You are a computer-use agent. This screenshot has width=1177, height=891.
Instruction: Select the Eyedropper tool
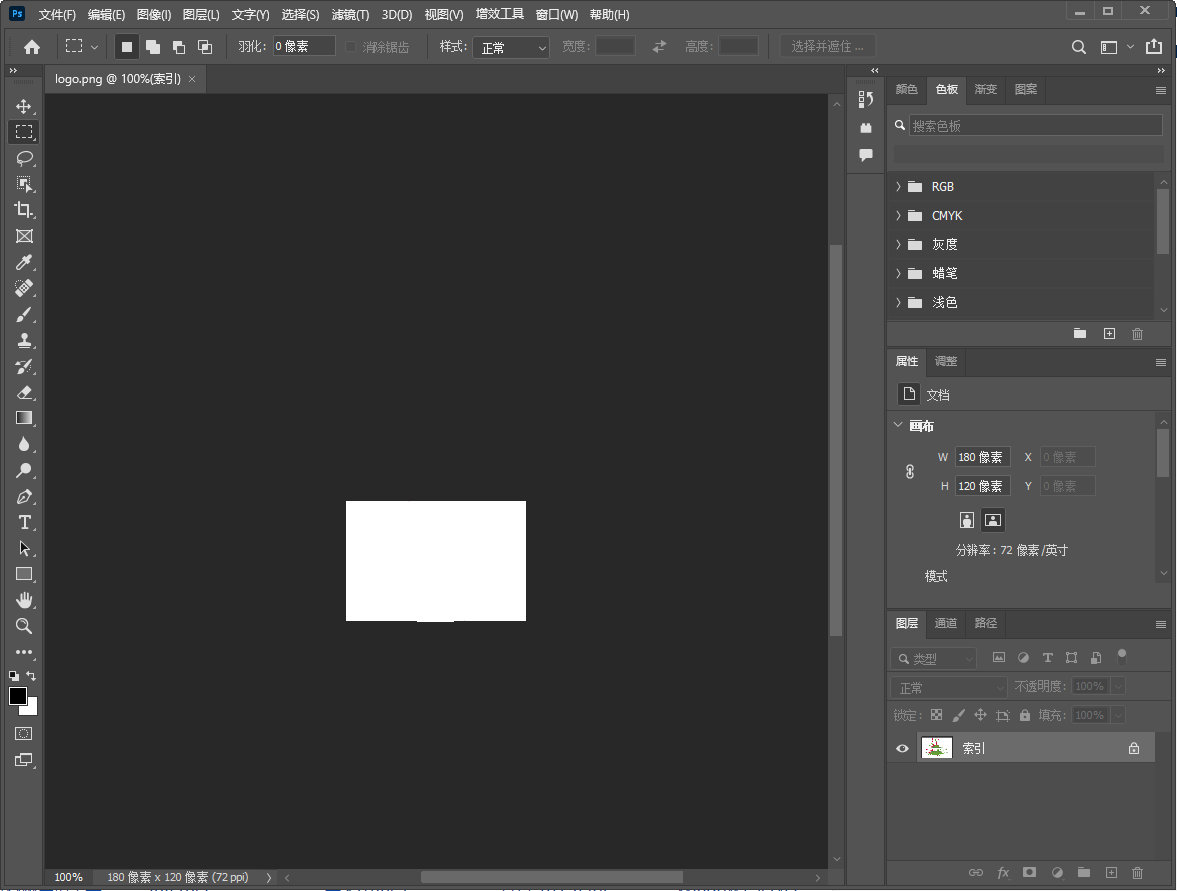[x=24, y=262]
